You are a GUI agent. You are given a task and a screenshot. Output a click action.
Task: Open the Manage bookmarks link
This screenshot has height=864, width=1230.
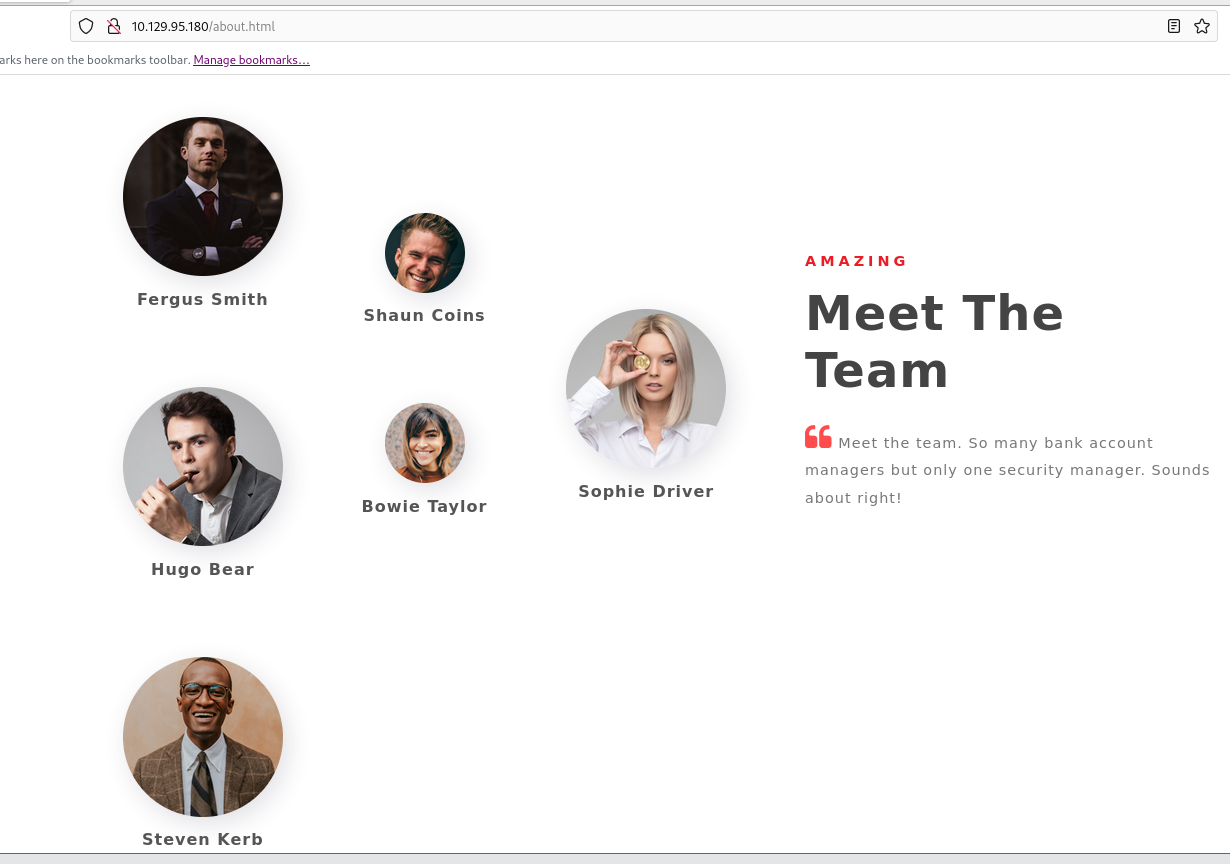tap(252, 60)
